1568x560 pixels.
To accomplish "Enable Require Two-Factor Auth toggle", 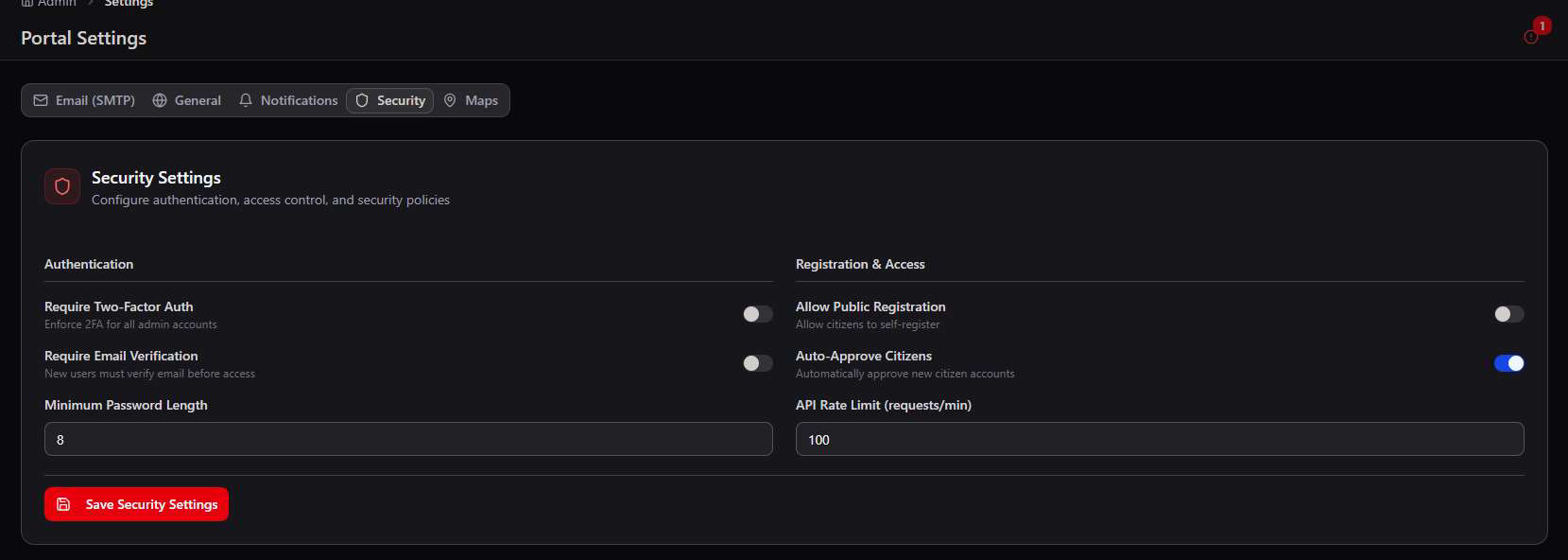I will click(758, 314).
